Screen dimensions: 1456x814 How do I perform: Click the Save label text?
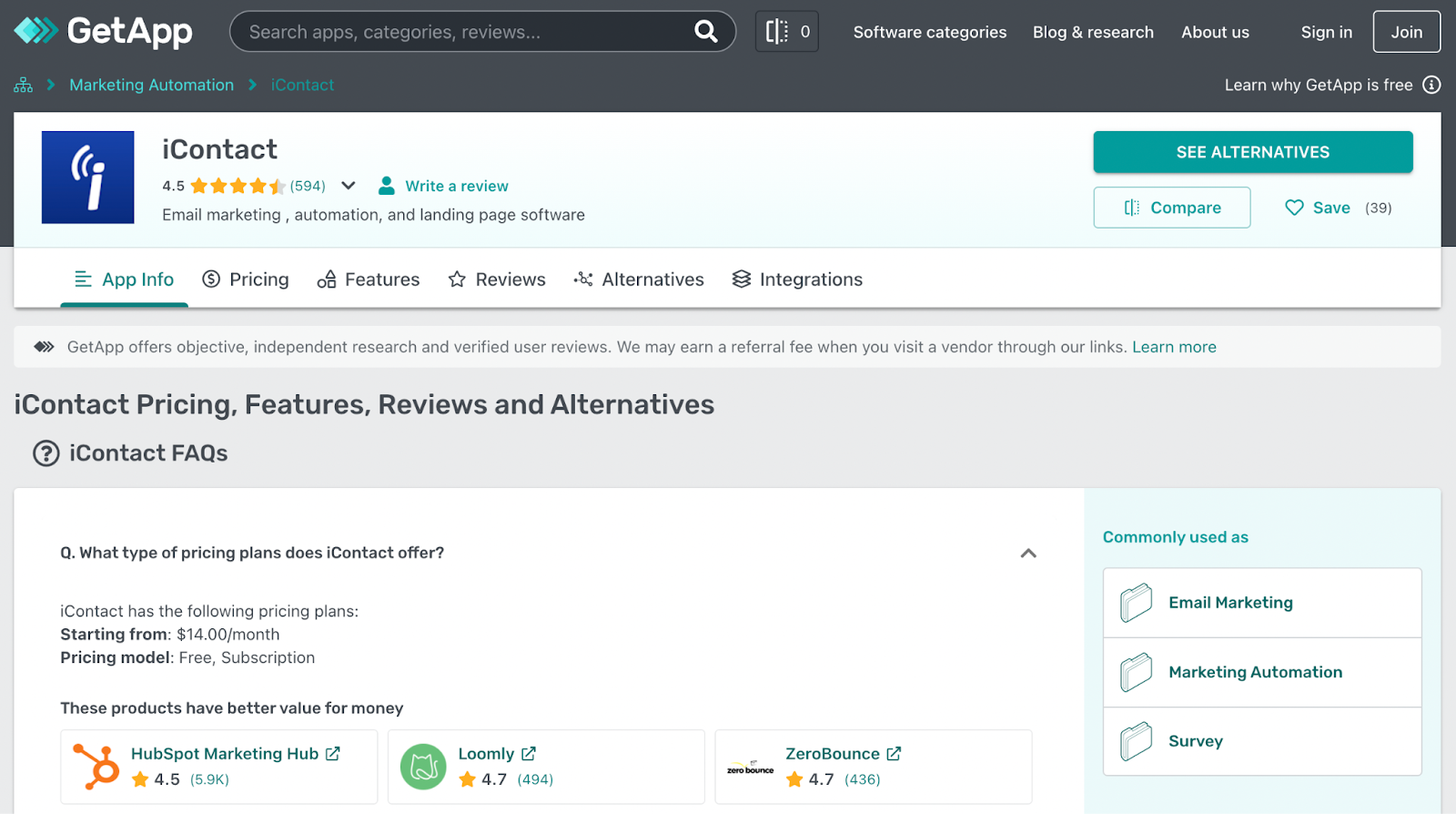point(1331,208)
